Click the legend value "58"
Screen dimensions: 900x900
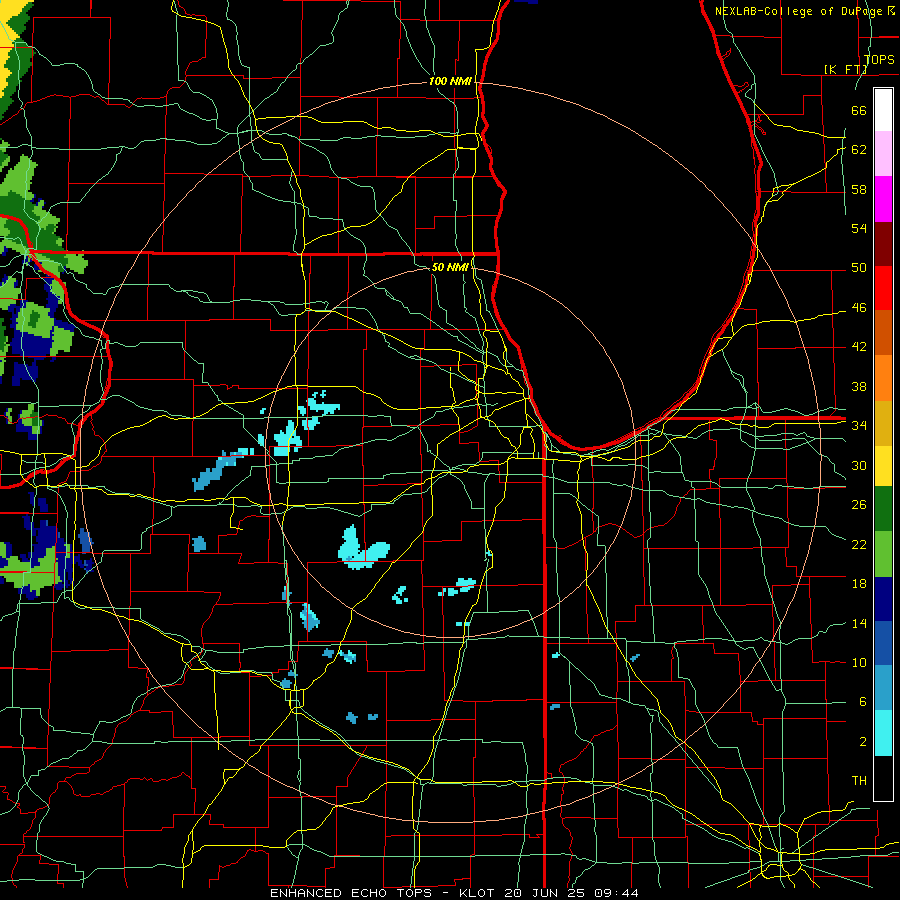[x=859, y=189]
